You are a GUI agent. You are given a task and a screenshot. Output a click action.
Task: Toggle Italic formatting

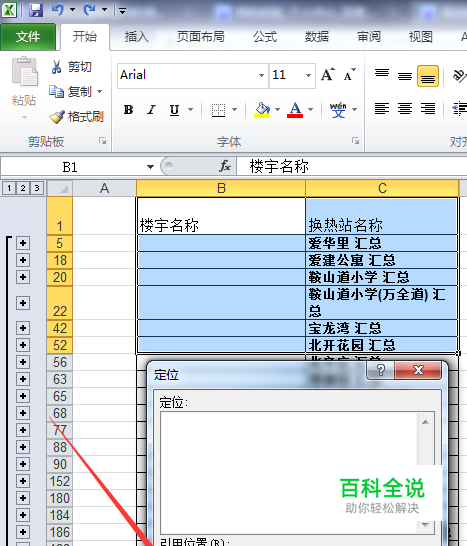point(151,110)
